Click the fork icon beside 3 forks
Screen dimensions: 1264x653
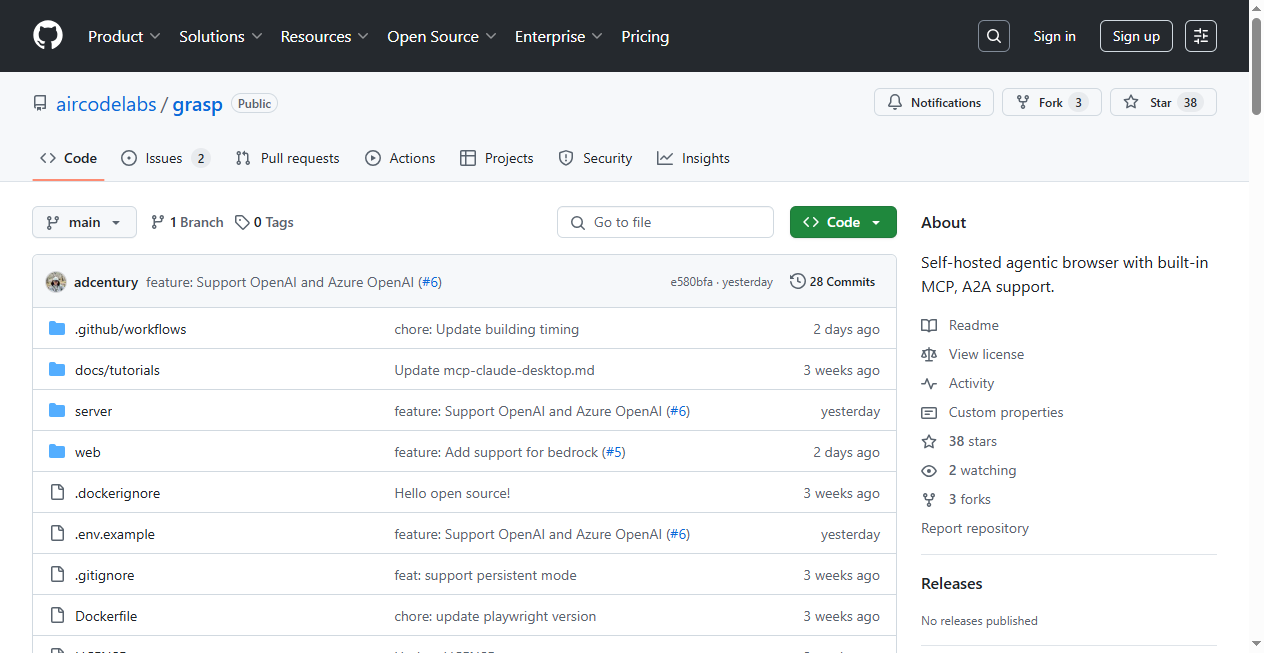tap(929, 499)
